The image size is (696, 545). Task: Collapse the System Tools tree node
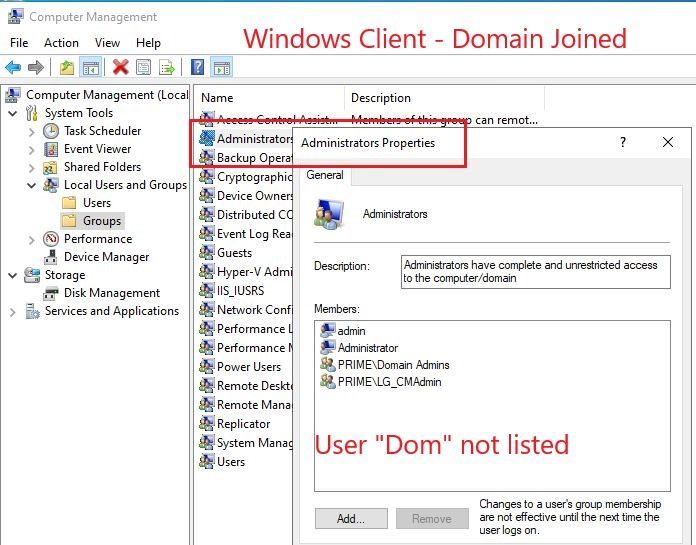tap(13, 114)
